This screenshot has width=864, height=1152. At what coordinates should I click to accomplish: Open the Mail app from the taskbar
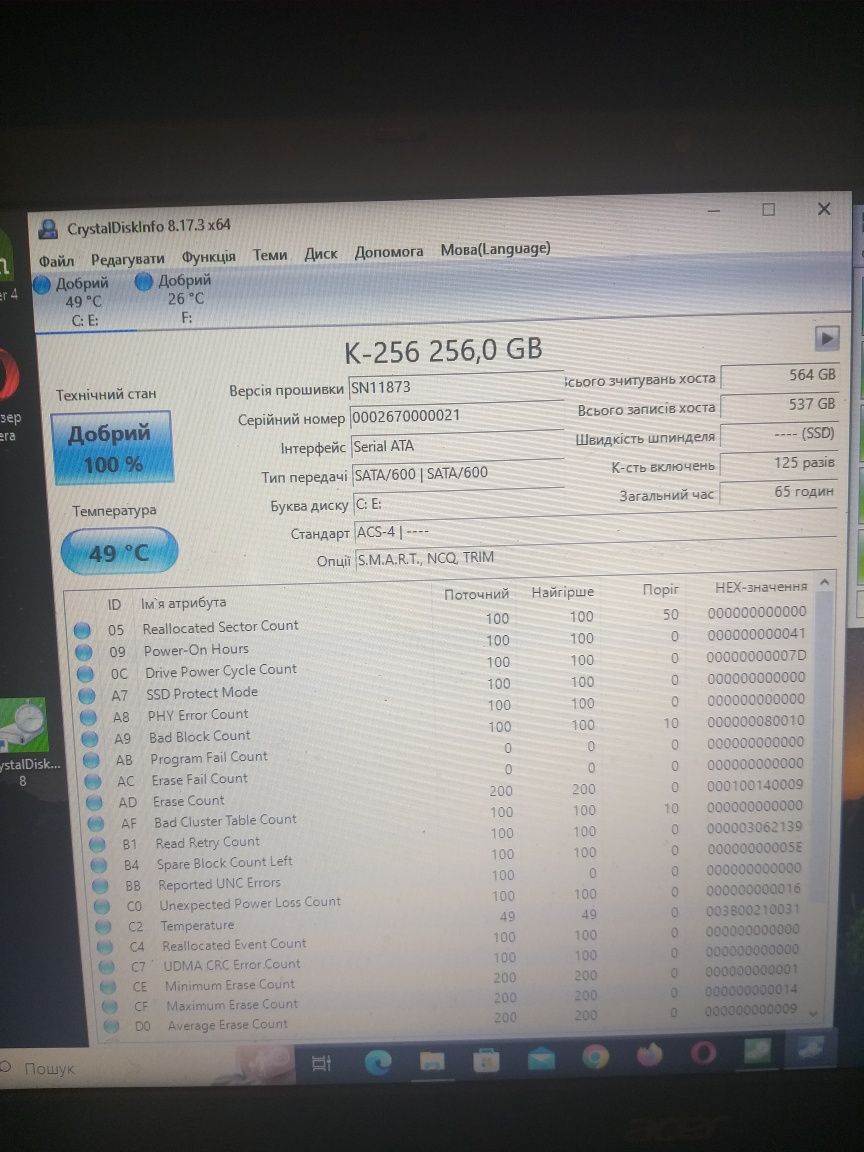point(541,1059)
